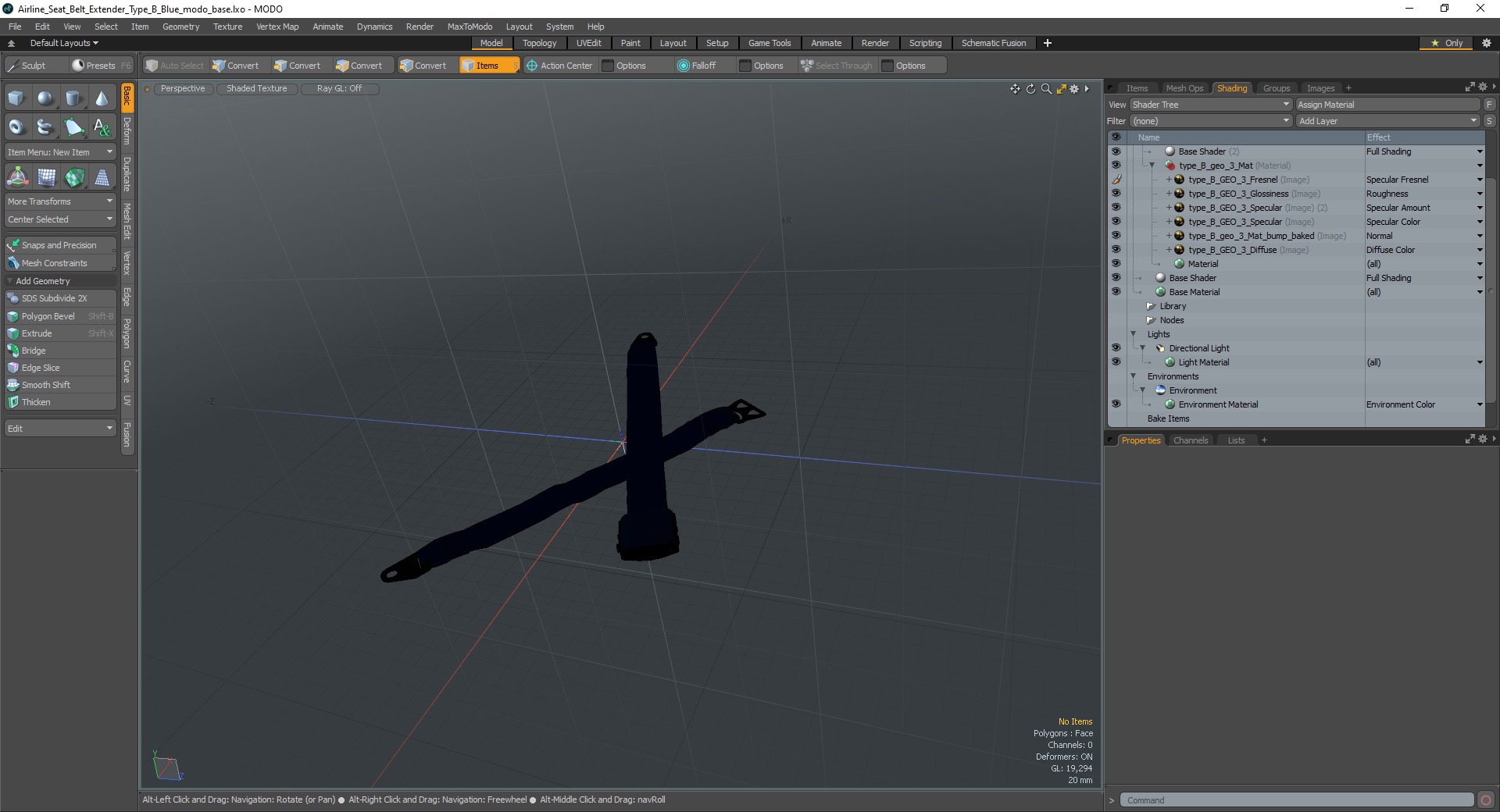Switch to the Channels tab

(1191, 440)
